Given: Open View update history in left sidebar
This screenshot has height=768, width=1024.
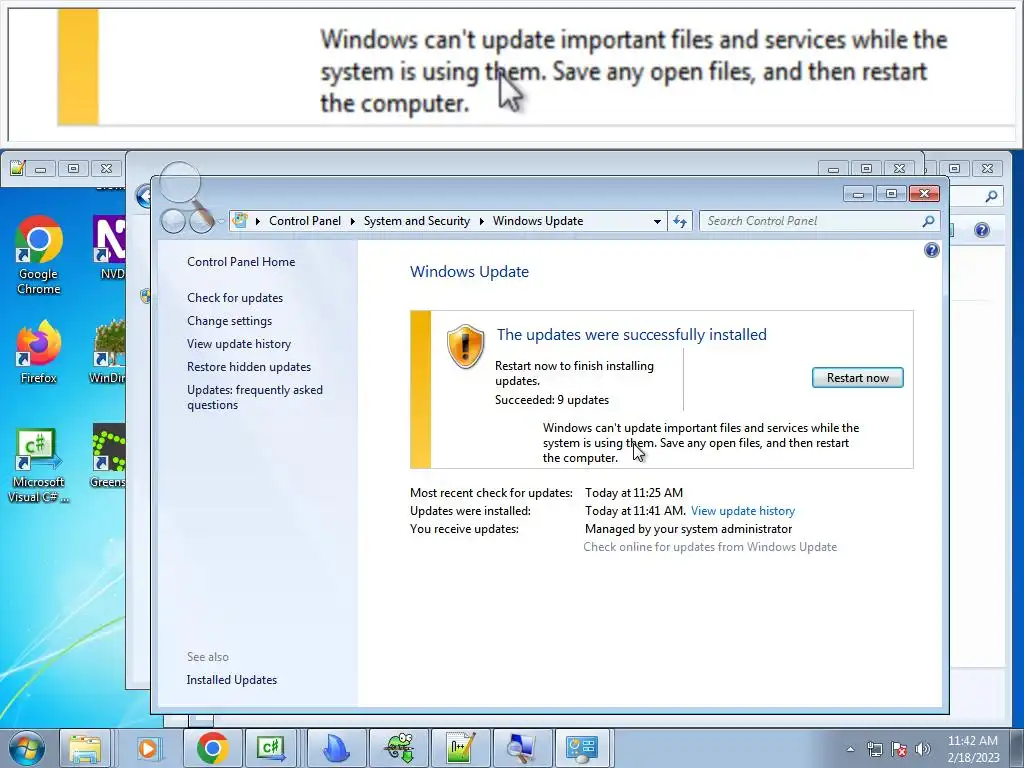Looking at the screenshot, I should point(239,344).
